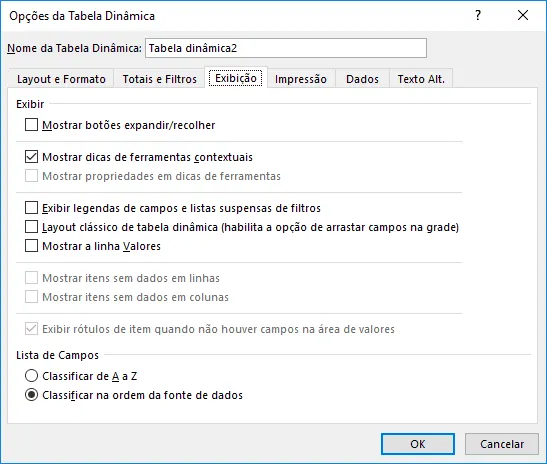Switch to the Totais e Filtros tab

click(159, 79)
